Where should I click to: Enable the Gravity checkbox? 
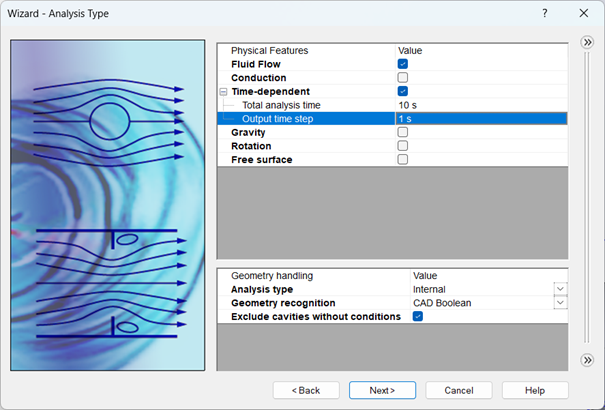403,132
